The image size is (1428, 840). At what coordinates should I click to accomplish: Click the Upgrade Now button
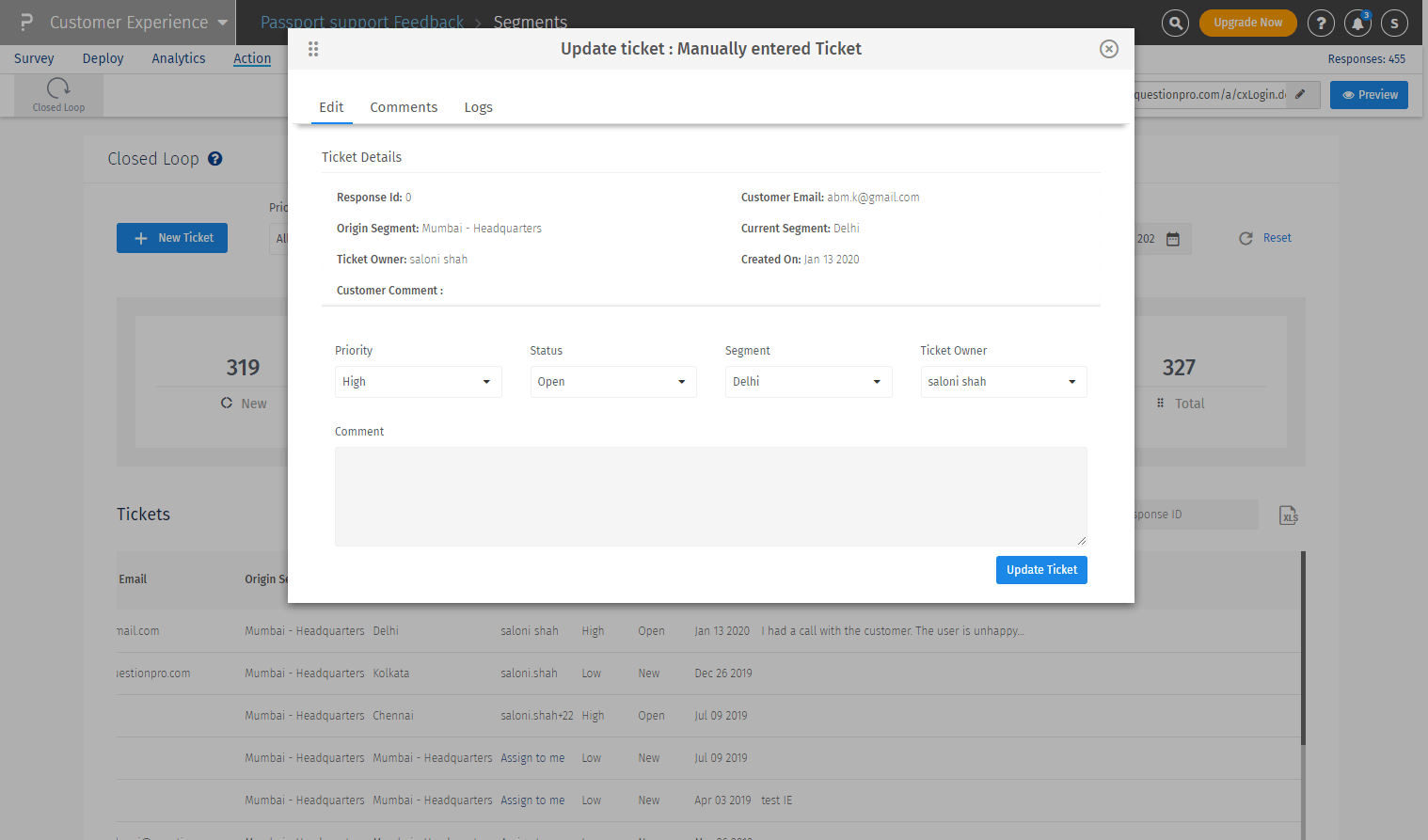coord(1247,23)
